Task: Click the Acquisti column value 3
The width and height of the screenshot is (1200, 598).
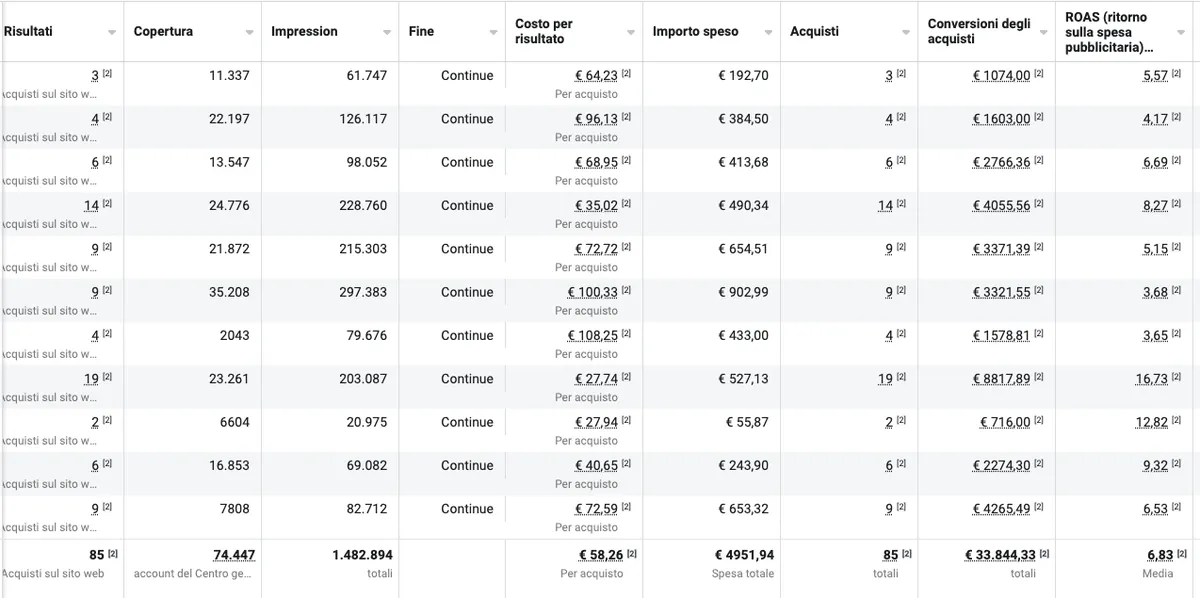Action: point(889,76)
